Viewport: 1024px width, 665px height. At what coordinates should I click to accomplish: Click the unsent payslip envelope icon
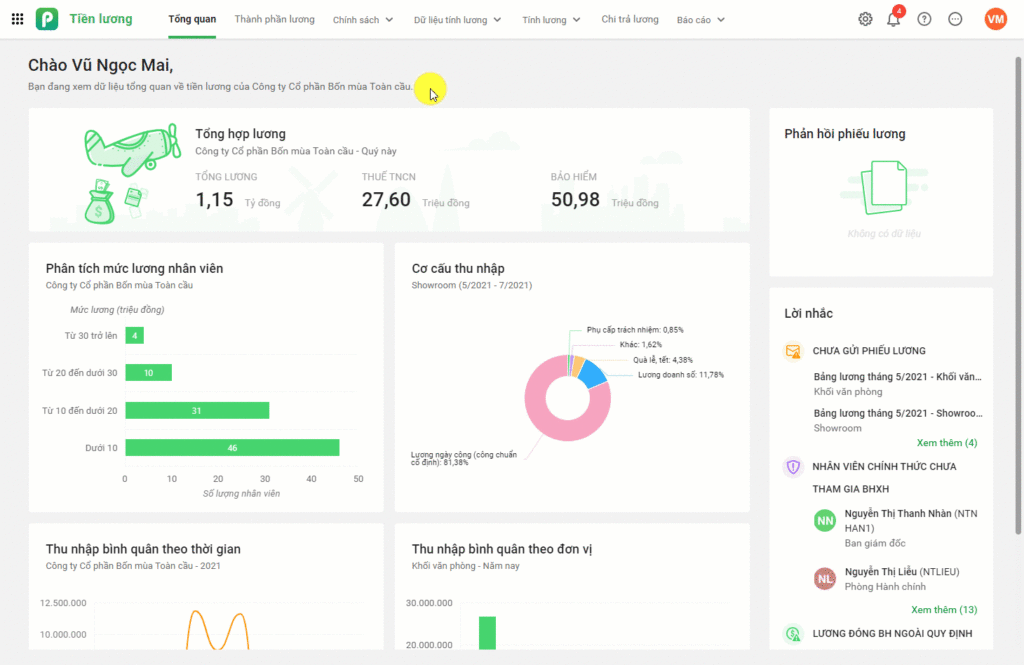tap(793, 351)
